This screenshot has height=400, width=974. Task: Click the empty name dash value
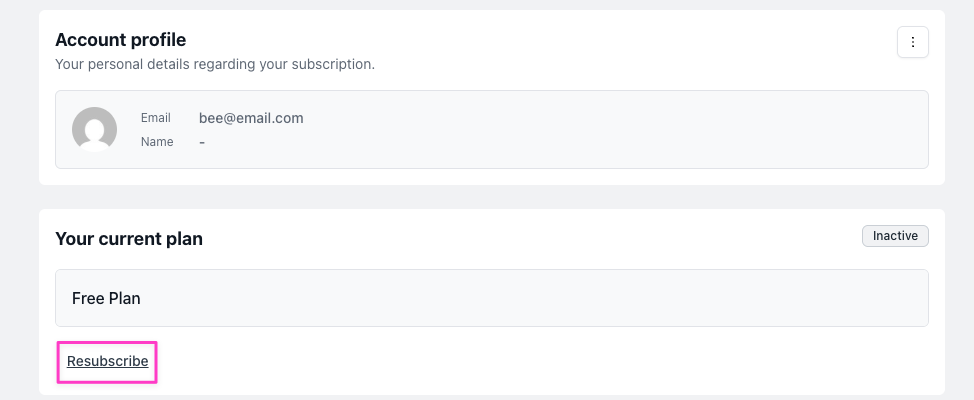tap(202, 142)
